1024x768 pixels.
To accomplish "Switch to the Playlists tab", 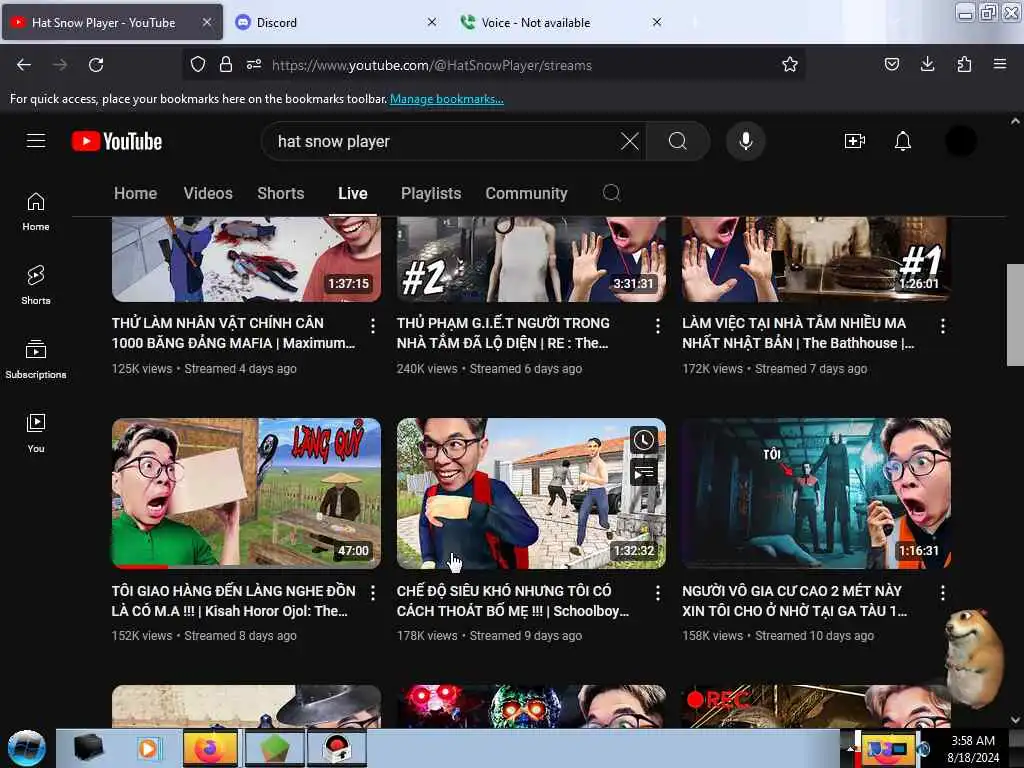I will (431, 193).
